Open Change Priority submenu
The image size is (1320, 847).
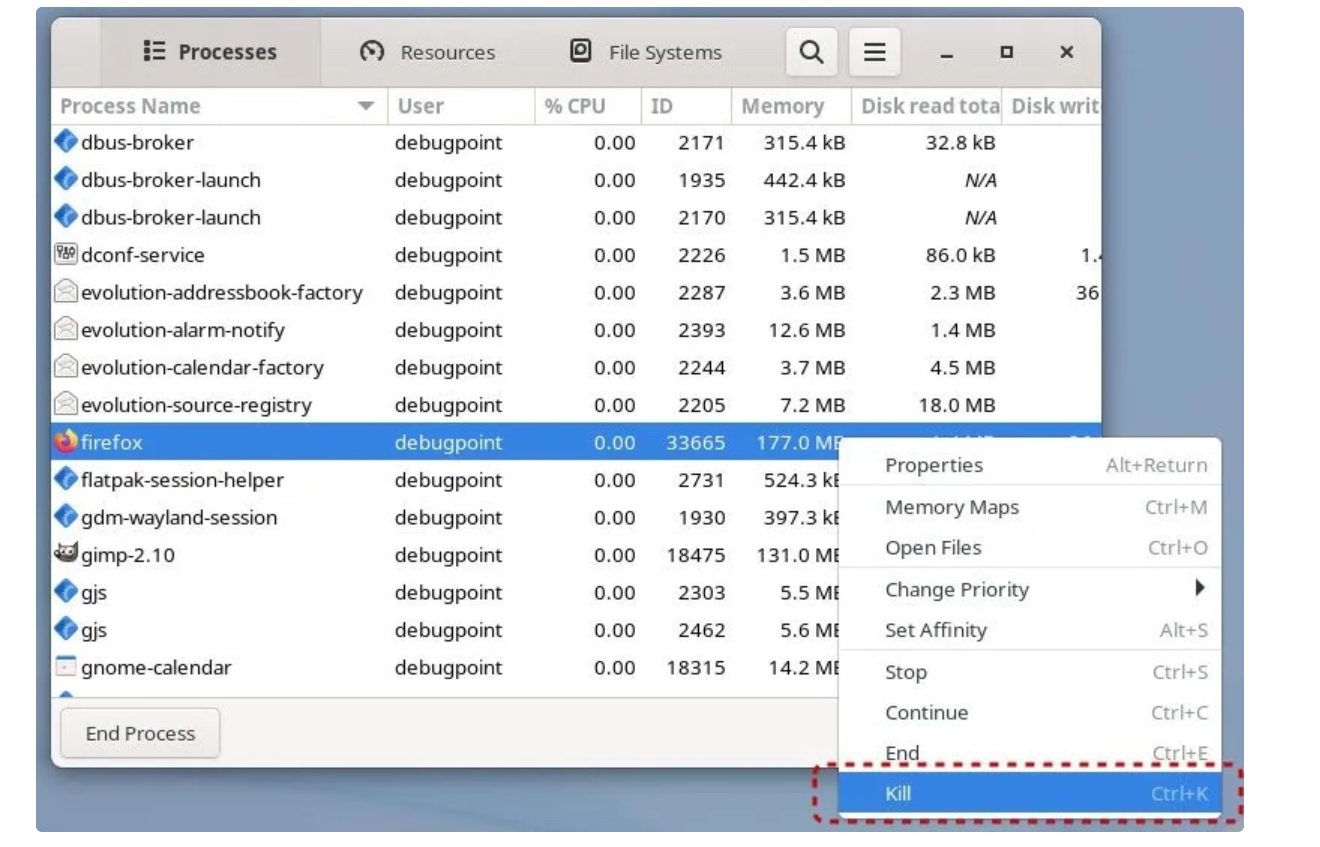click(x=1029, y=589)
